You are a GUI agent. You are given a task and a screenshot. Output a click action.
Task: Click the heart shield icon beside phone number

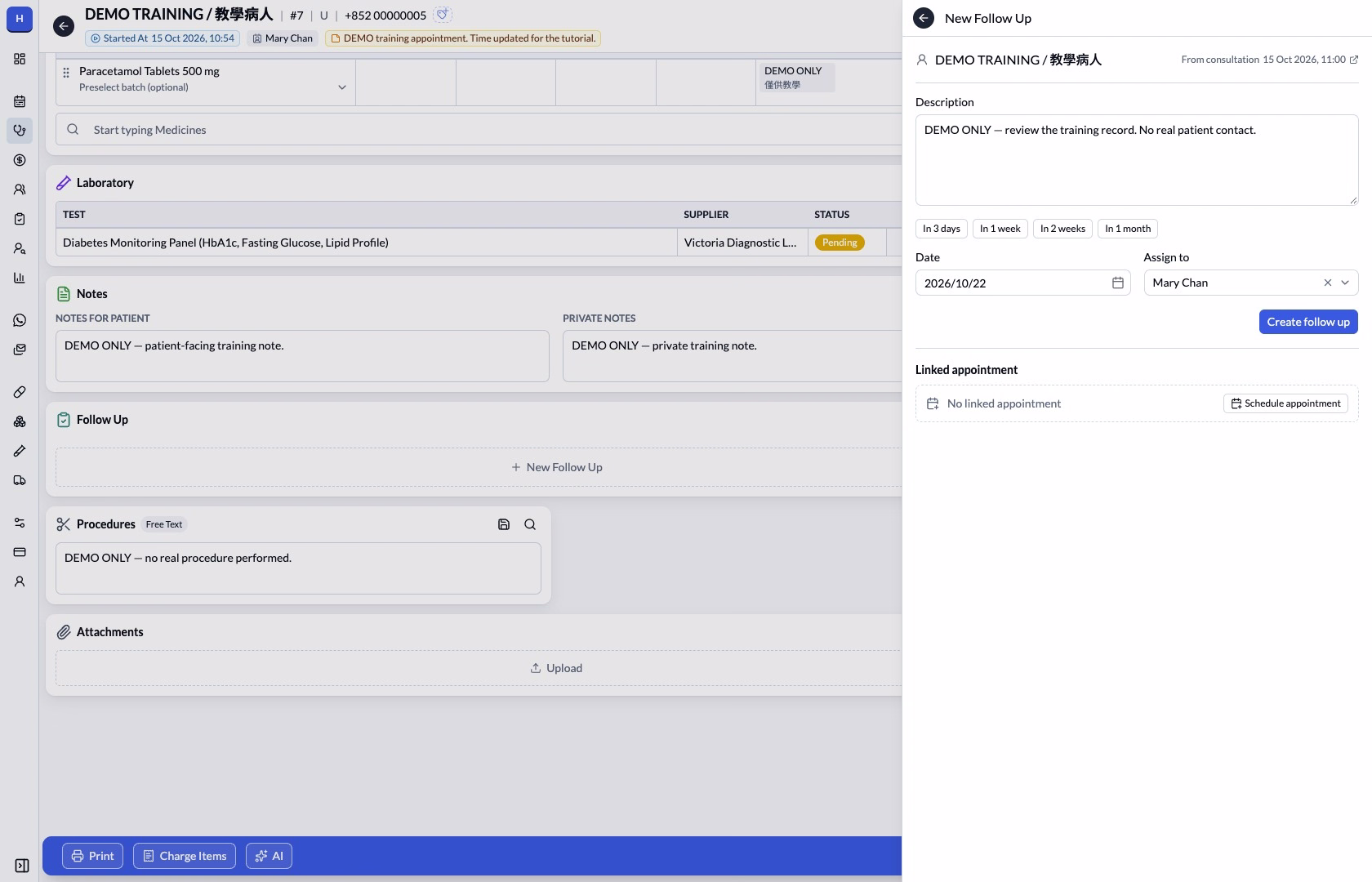point(443,15)
